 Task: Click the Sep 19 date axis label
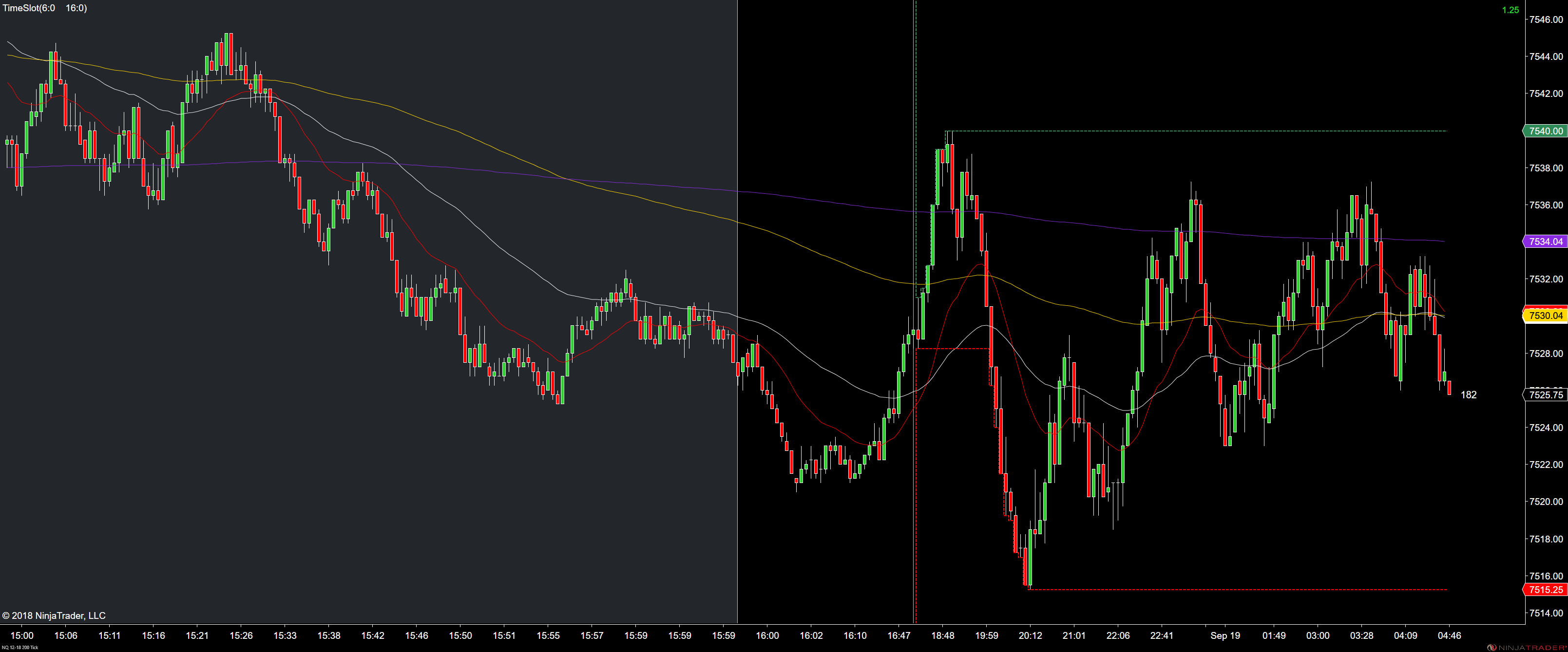coord(1224,635)
